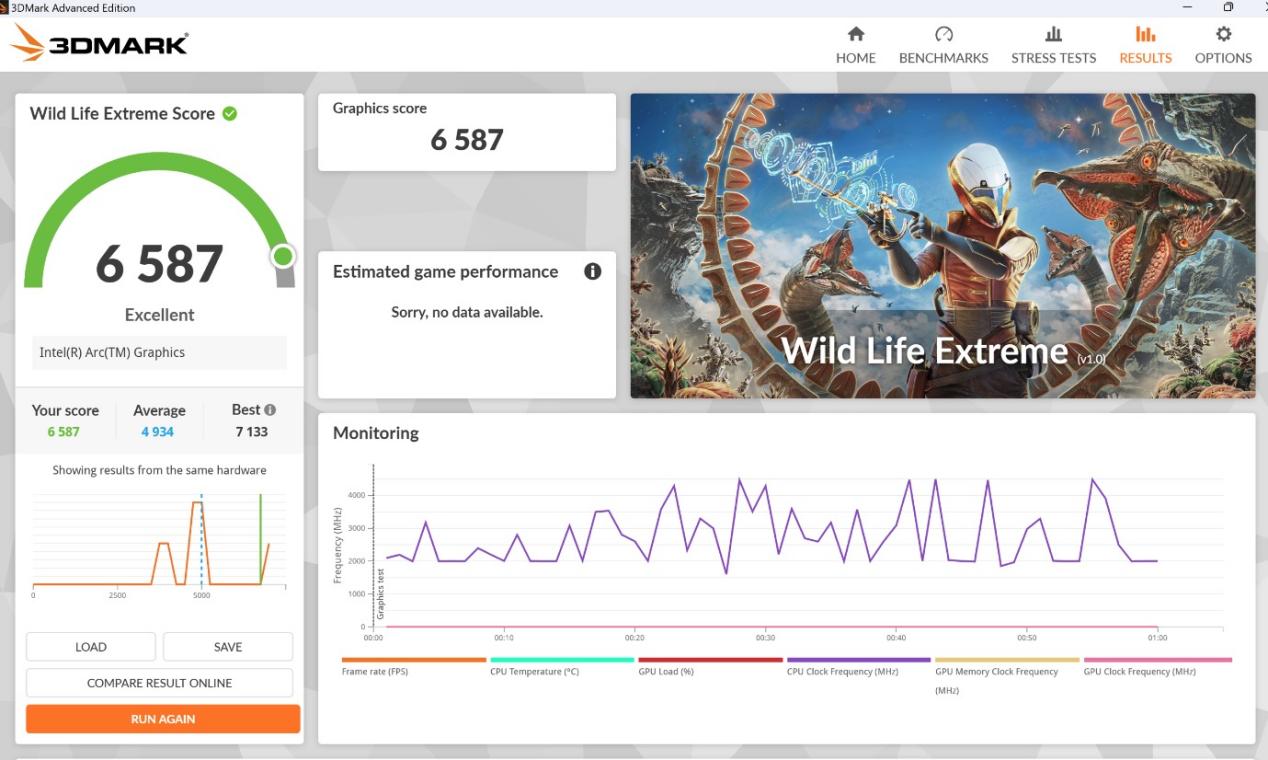Click the Graphics score value 6 587

pos(467,140)
